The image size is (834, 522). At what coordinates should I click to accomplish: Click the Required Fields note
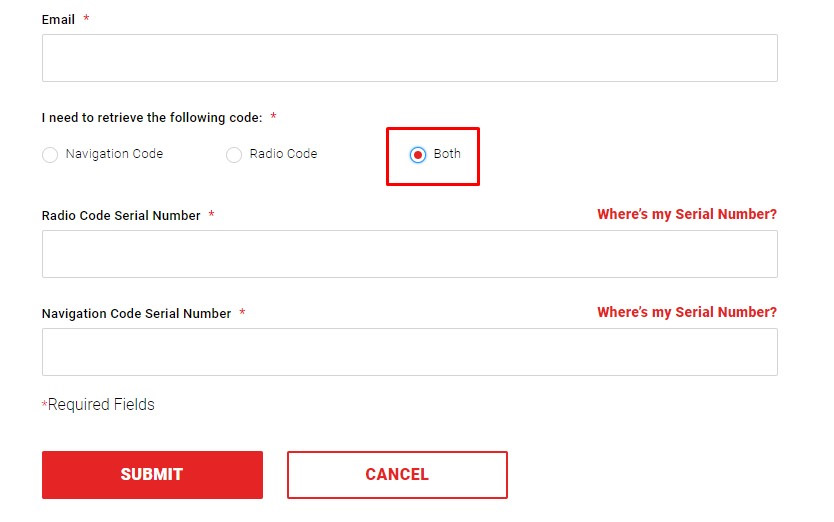[100, 405]
